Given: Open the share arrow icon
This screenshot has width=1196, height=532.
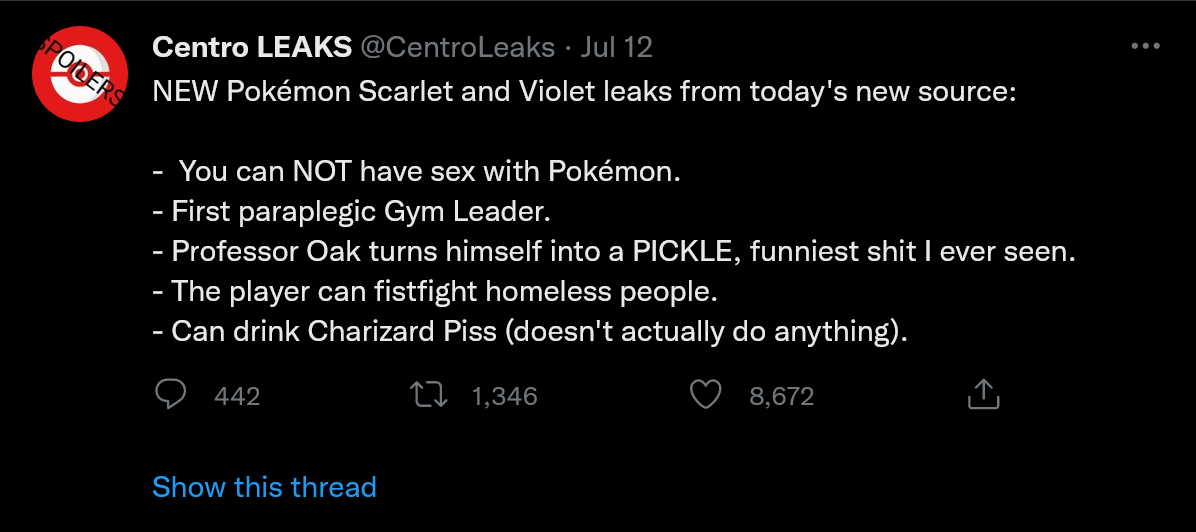Looking at the screenshot, I should [984, 395].
